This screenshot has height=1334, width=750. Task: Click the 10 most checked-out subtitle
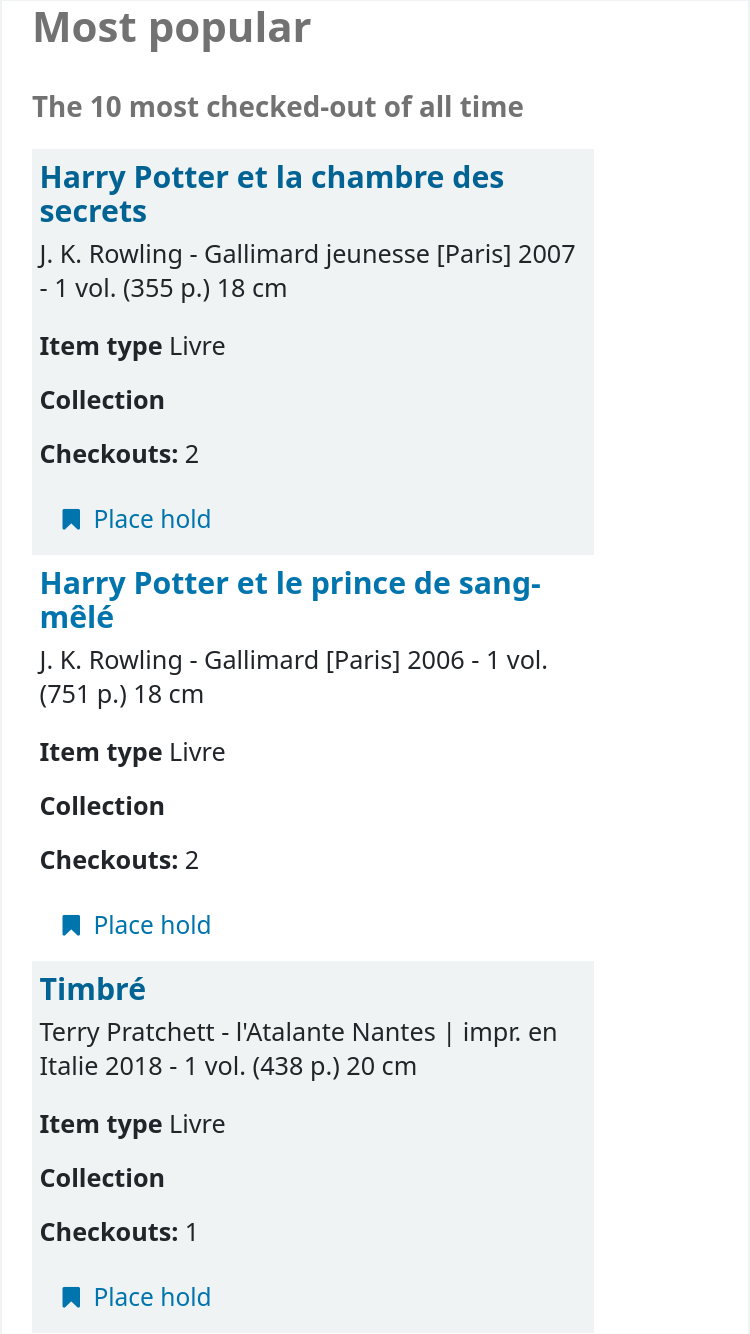278,107
